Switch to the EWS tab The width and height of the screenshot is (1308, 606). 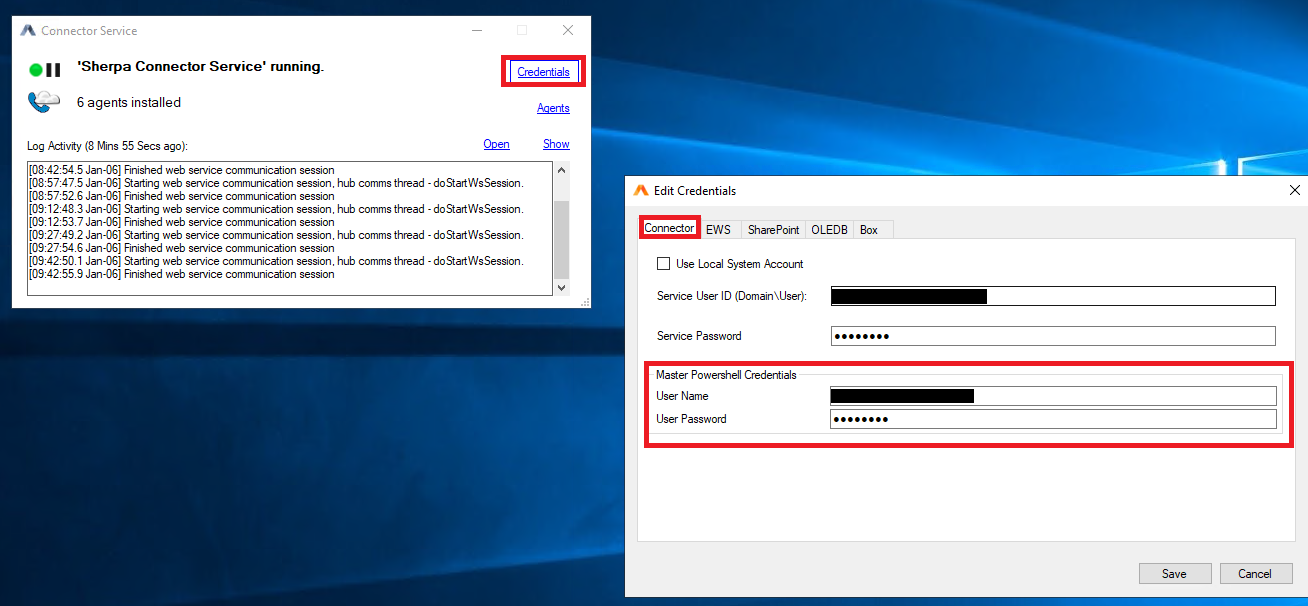tap(718, 230)
